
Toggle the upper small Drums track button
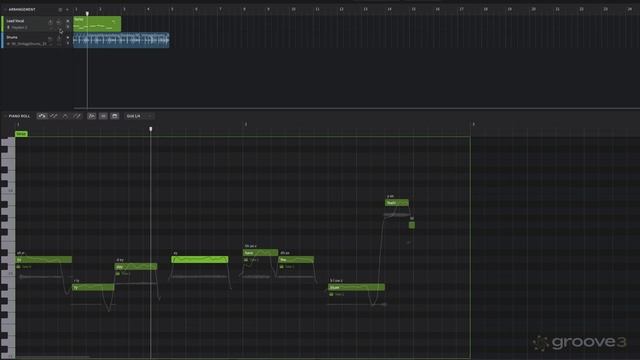point(68,38)
